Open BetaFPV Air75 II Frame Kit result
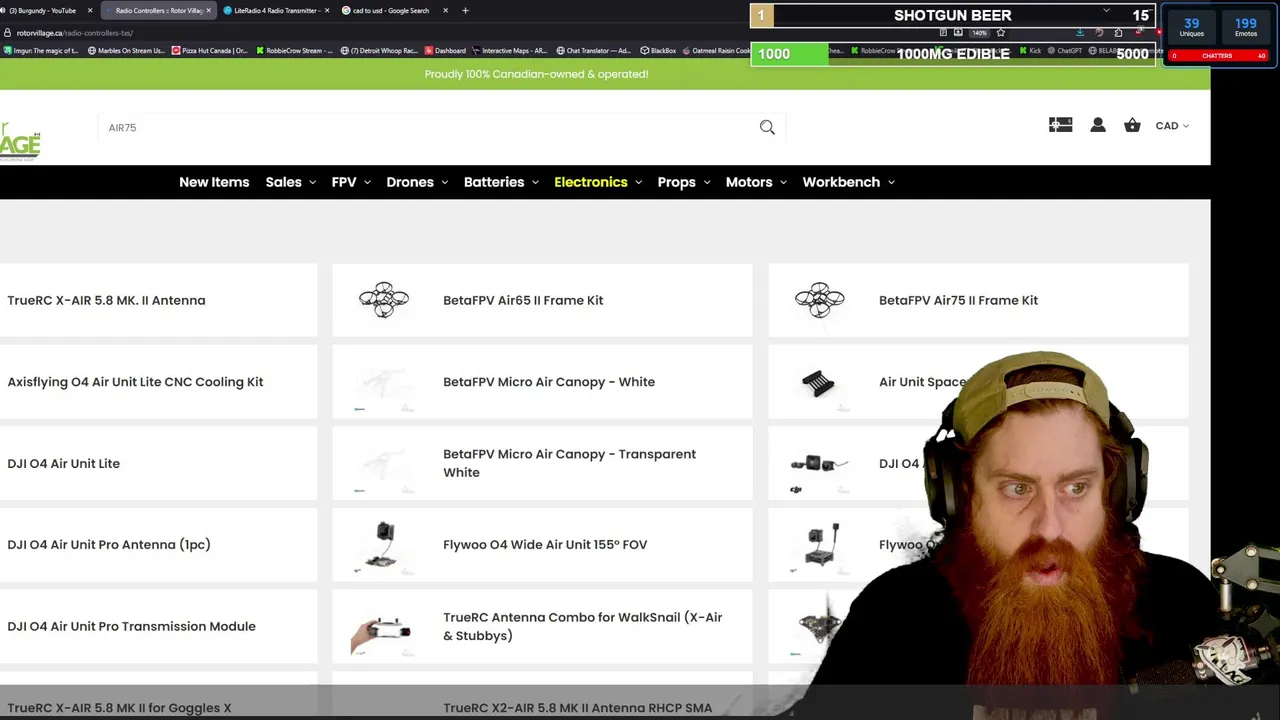Screen dimensions: 1280x720 tap(958, 300)
